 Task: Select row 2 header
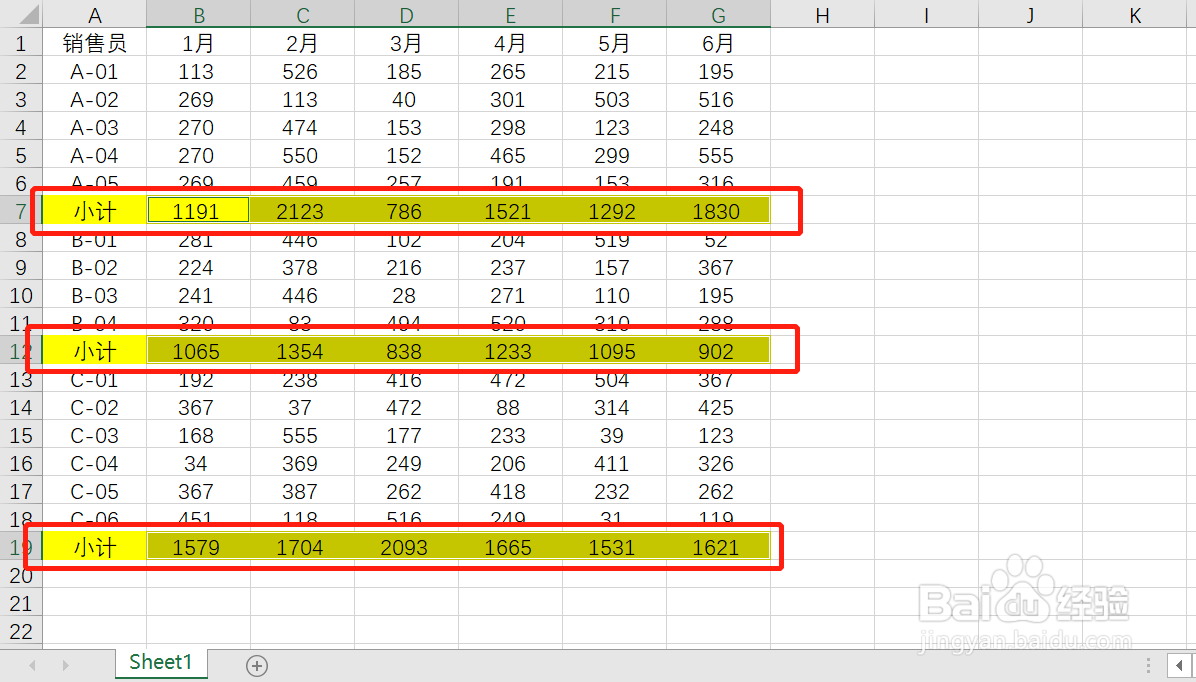pos(21,72)
